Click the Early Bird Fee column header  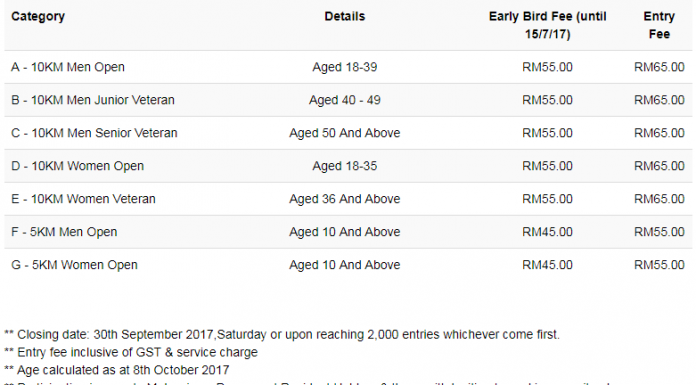(x=547, y=25)
